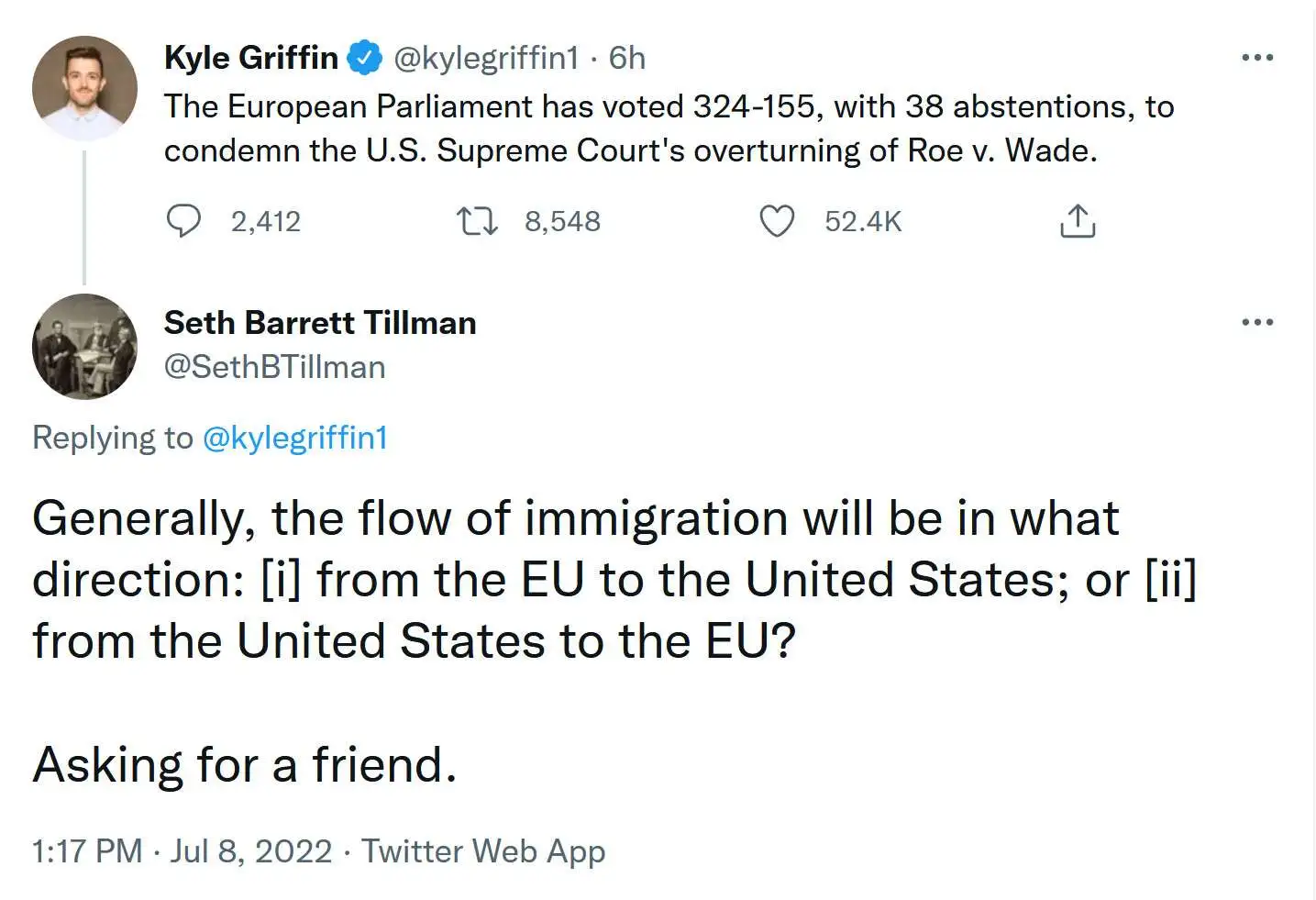Click Kyle Griffin's verified badge
This screenshot has width=1316, height=900.
[365, 58]
